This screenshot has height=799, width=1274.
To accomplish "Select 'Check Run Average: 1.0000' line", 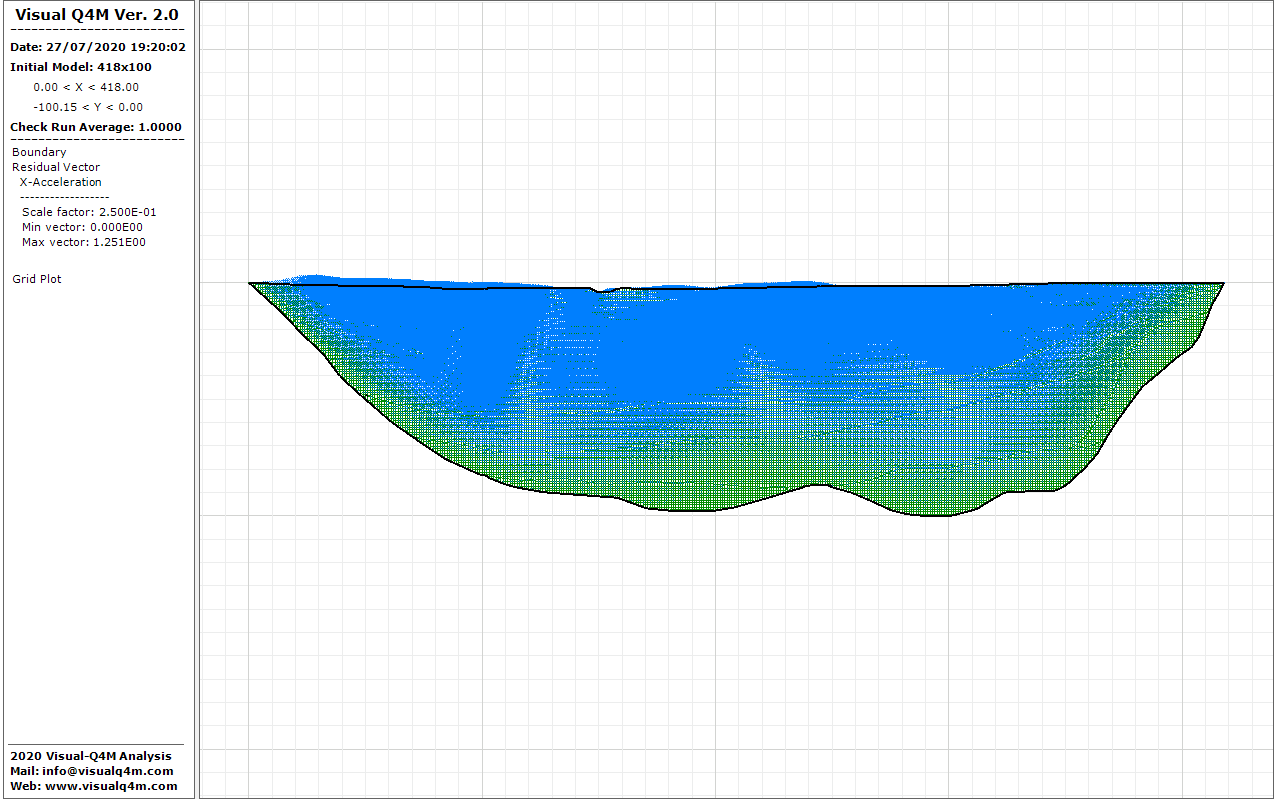I will [x=96, y=127].
